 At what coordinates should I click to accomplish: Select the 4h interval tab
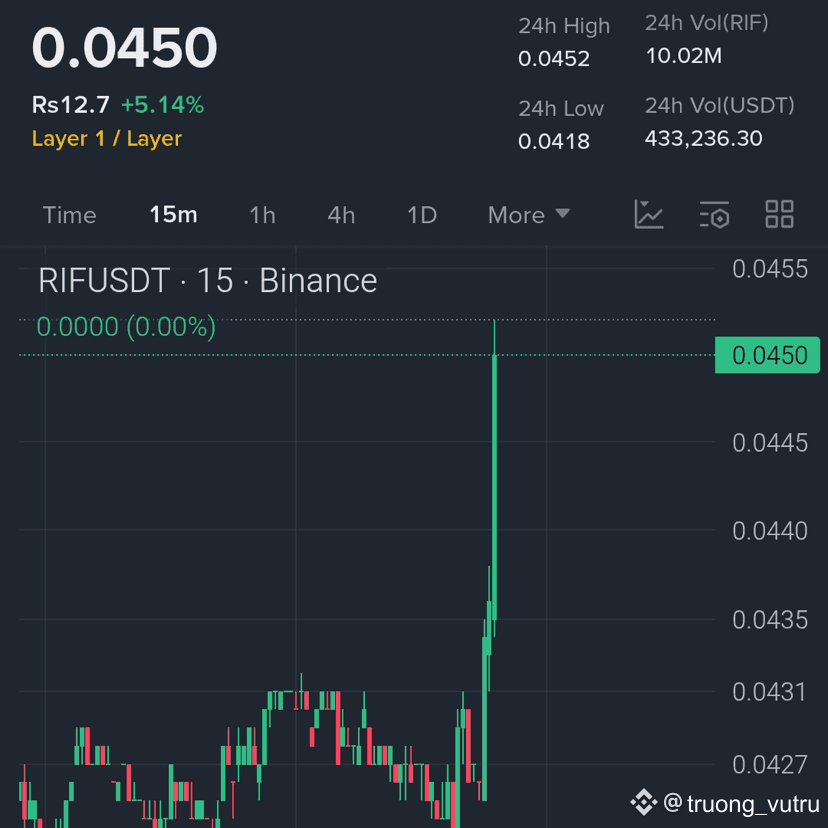click(341, 215)
